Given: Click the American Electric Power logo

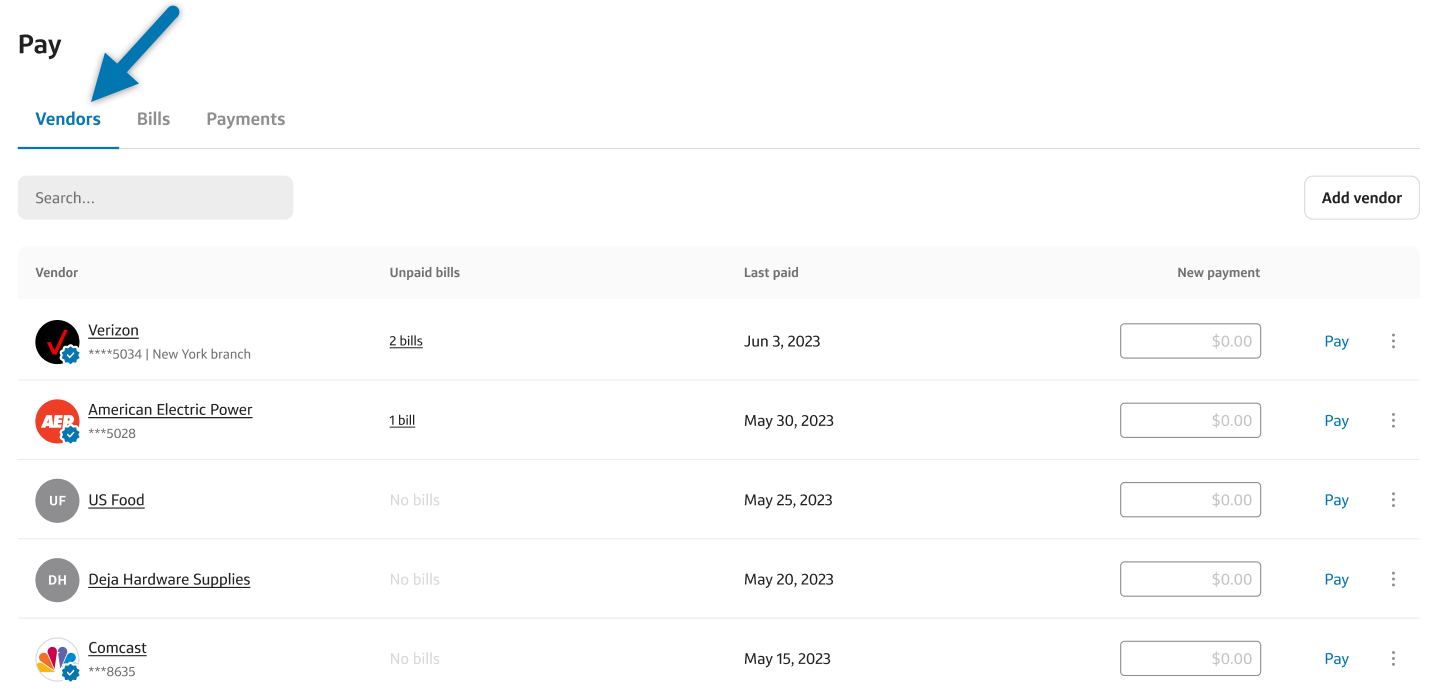Looking at the screenshot, I should coord(57,421).
